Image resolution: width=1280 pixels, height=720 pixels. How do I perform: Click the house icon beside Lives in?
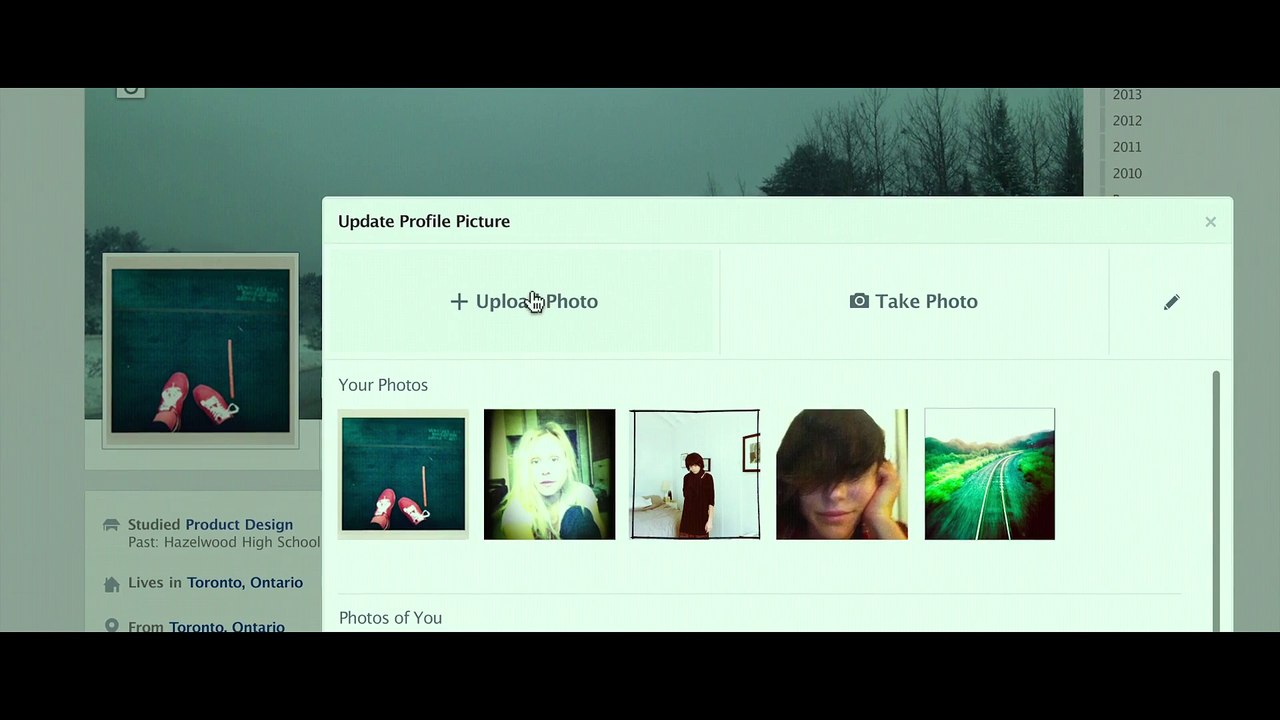point(111,583)
